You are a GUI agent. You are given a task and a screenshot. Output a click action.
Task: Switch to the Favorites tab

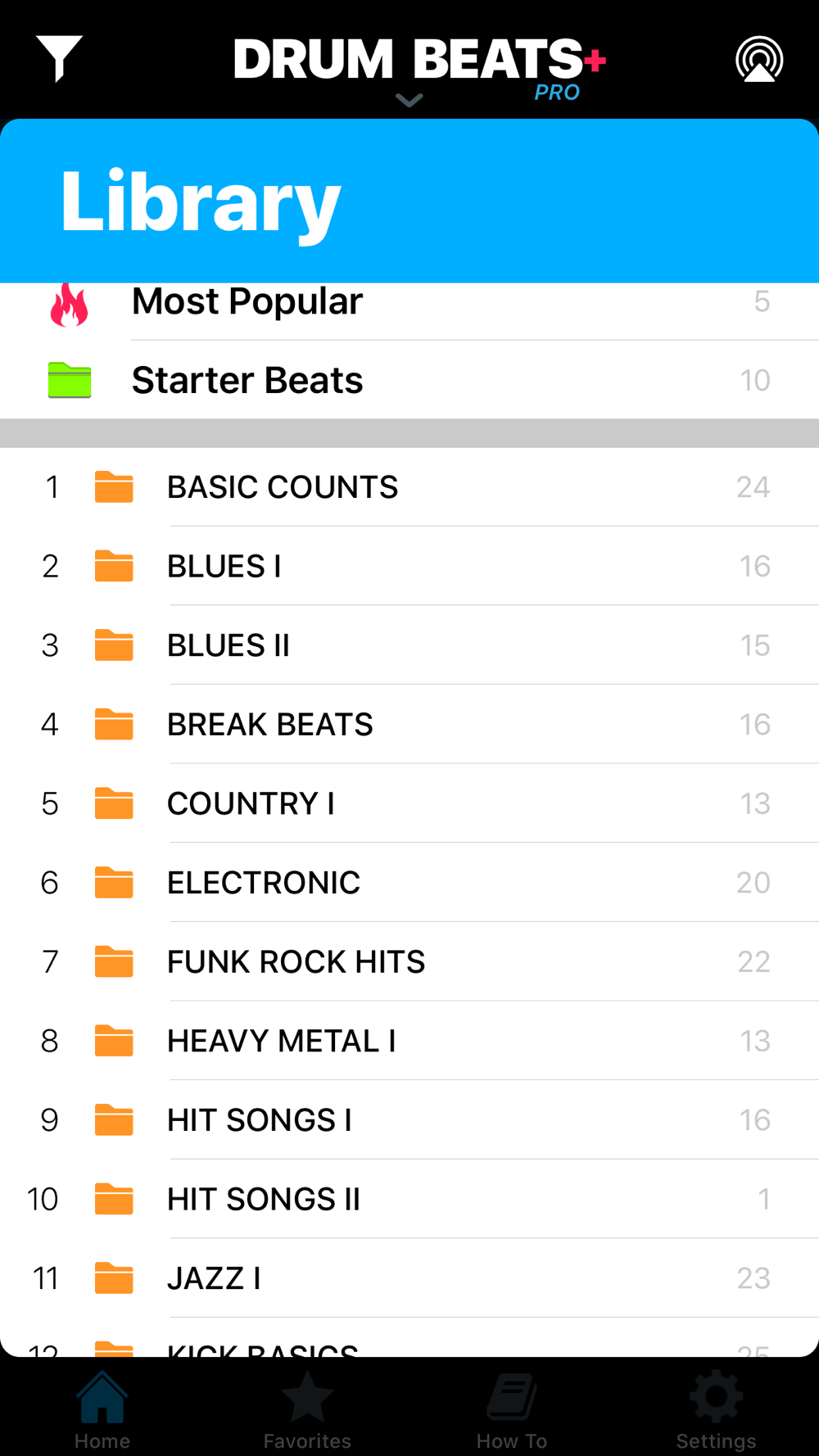point(307,1410)
